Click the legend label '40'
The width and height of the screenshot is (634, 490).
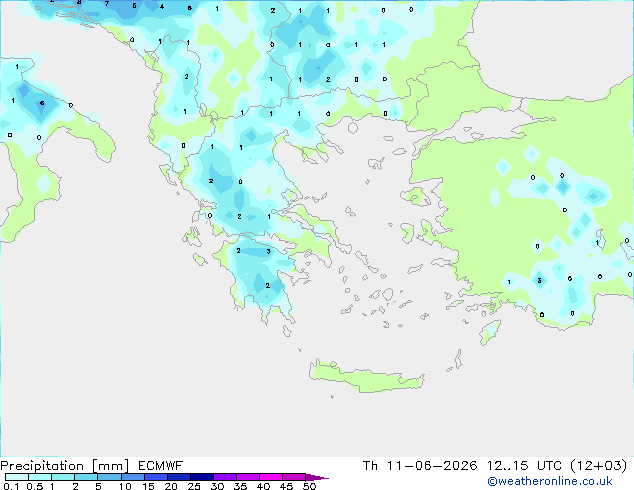(263, 486)
